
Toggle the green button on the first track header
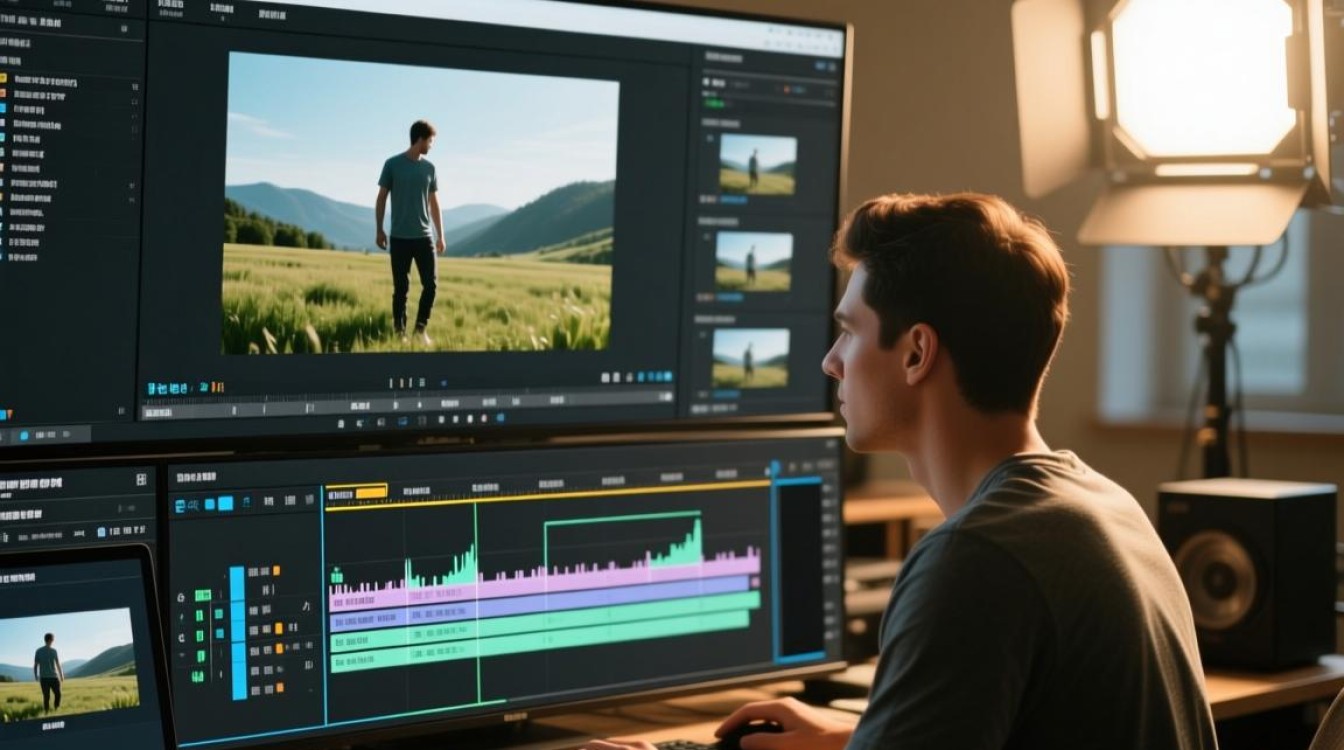[203, 595]
